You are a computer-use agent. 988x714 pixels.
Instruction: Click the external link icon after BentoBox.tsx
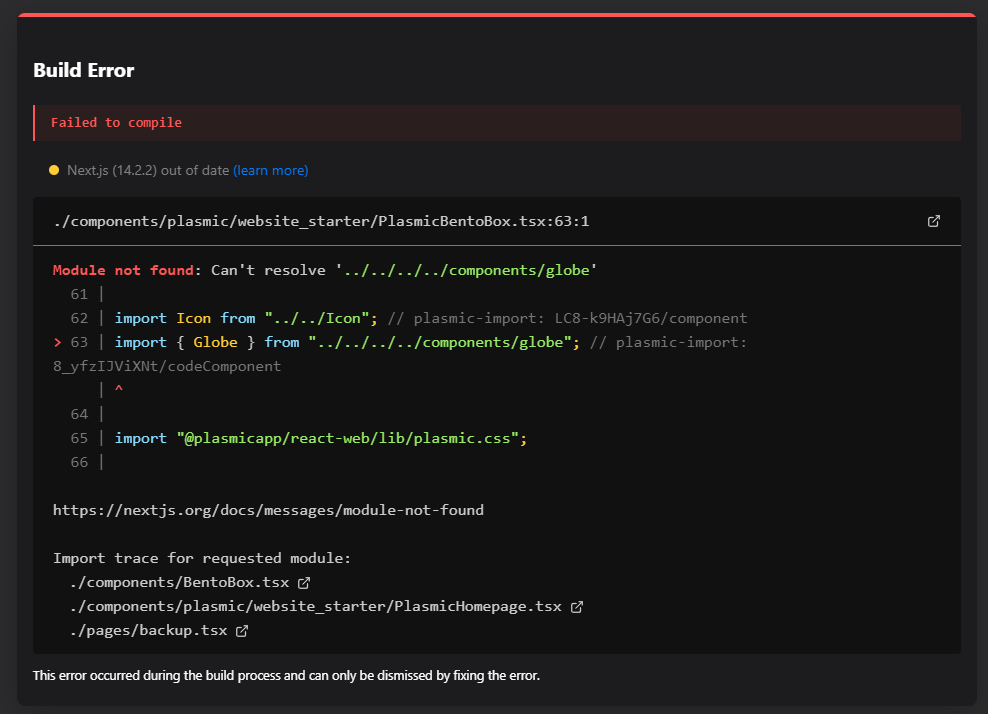tap(304, 582)
